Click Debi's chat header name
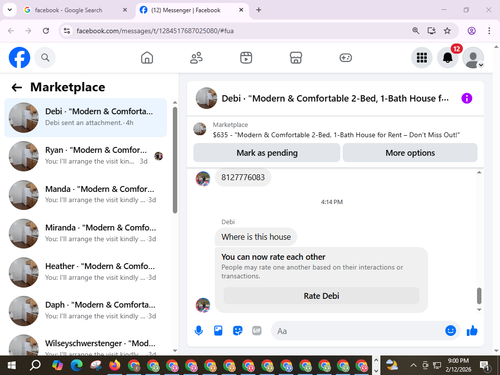500x375 pixels. [335, 99]
